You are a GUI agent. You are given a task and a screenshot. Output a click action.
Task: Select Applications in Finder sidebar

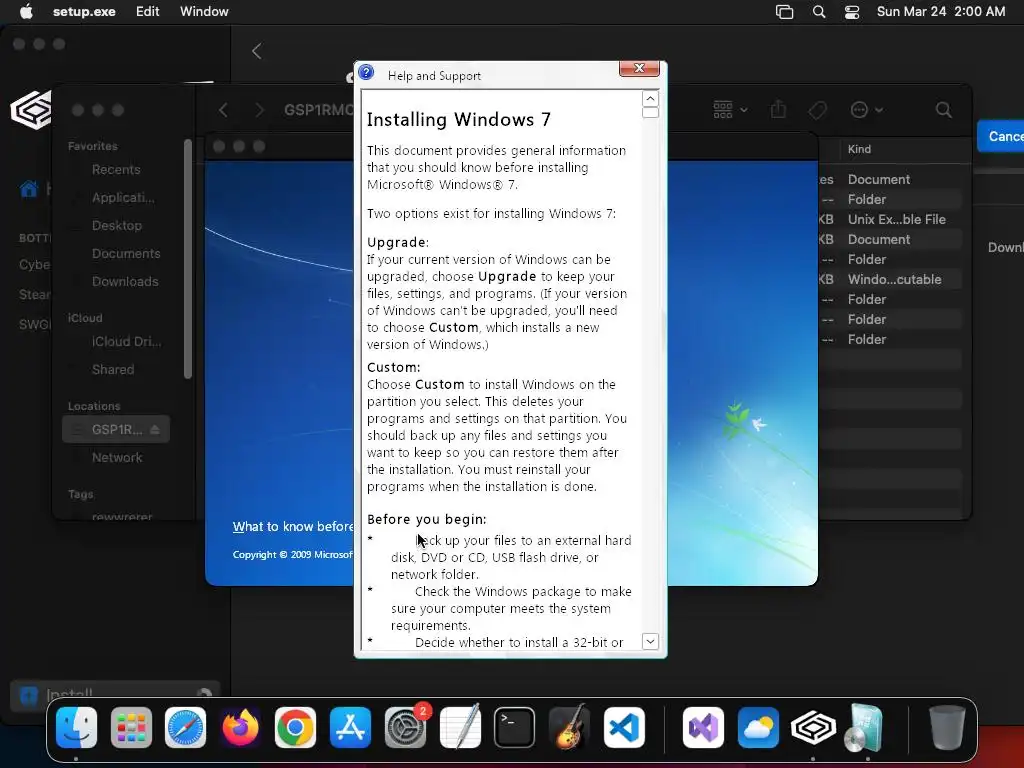click(123, 197)
